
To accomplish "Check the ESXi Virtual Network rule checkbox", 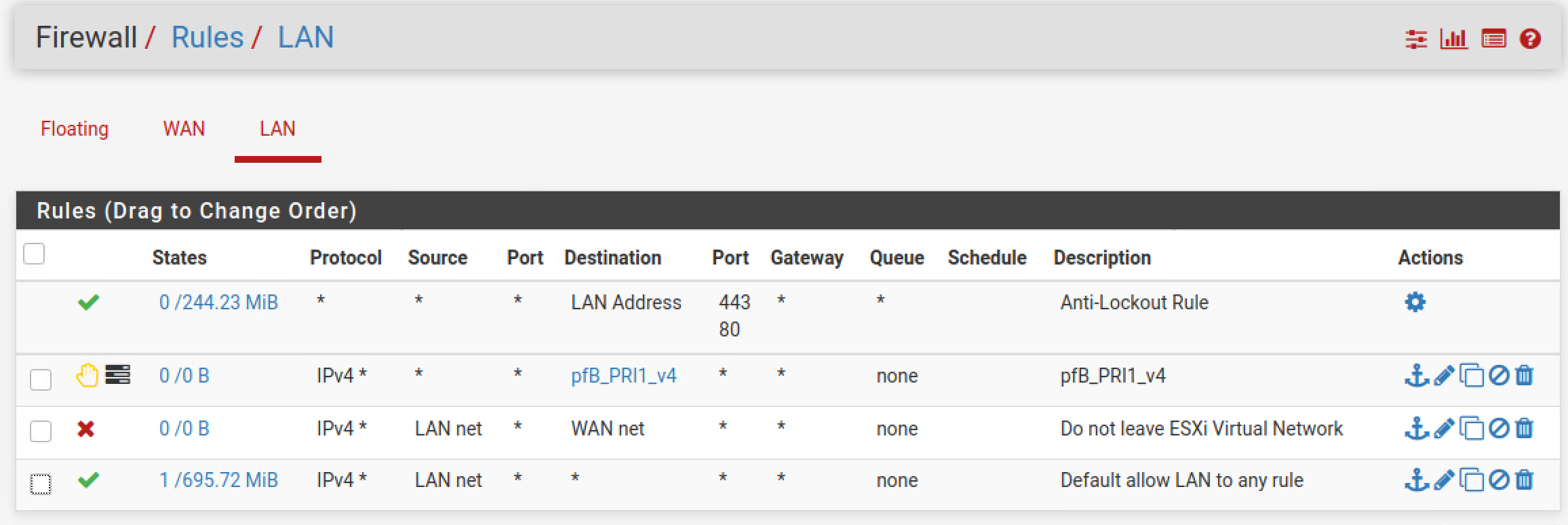I will pyautogui.click(x=41, y=431).
